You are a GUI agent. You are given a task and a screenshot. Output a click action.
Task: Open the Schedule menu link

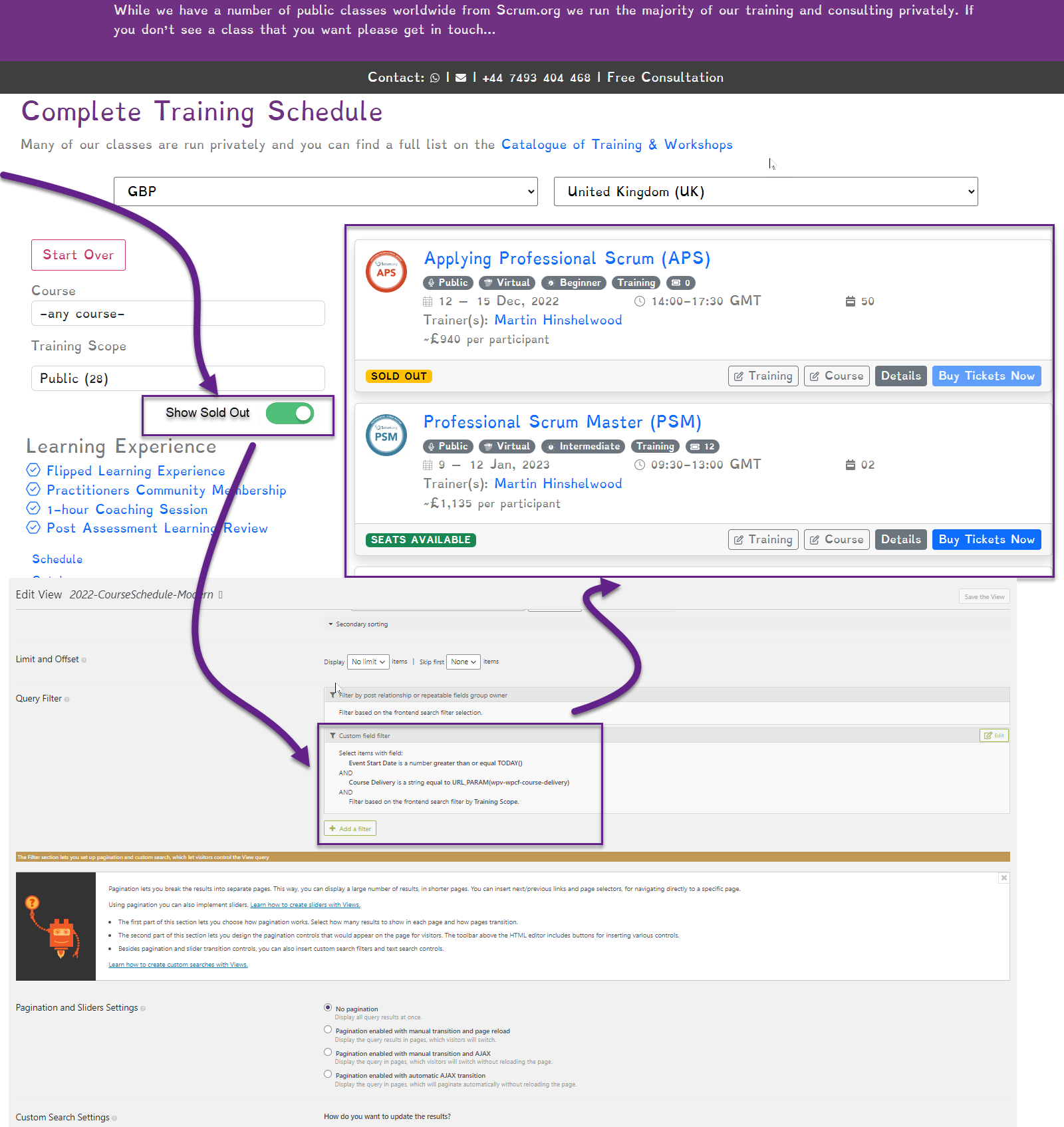coord(58,559)
